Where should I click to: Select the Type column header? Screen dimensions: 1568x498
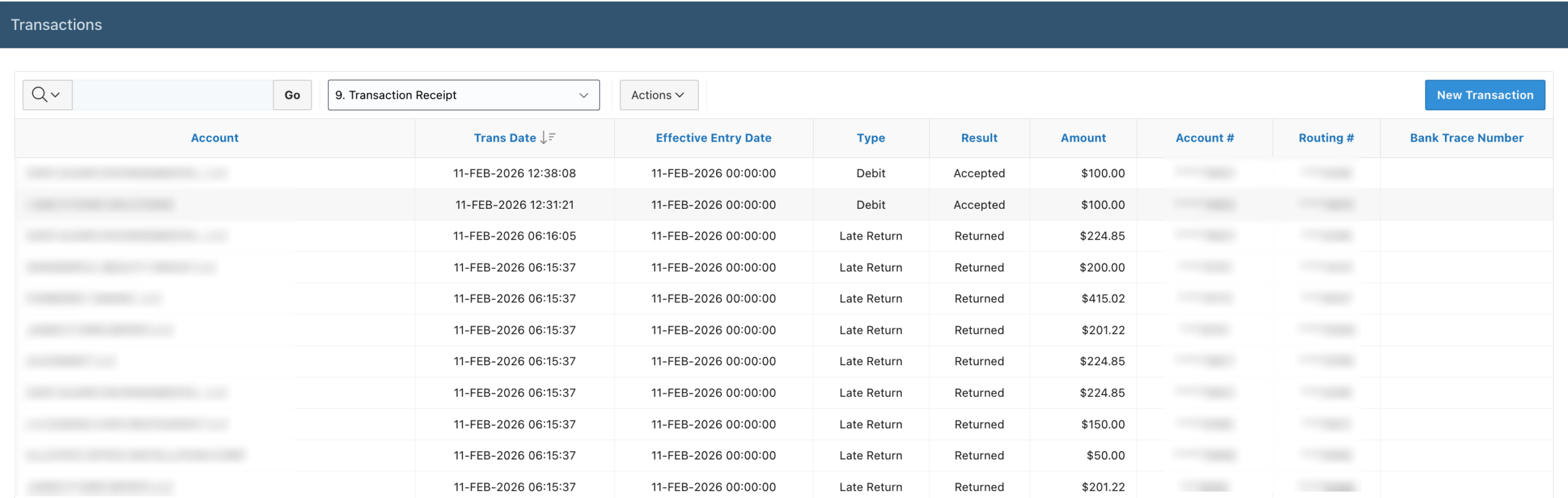[x=870, y=138]
